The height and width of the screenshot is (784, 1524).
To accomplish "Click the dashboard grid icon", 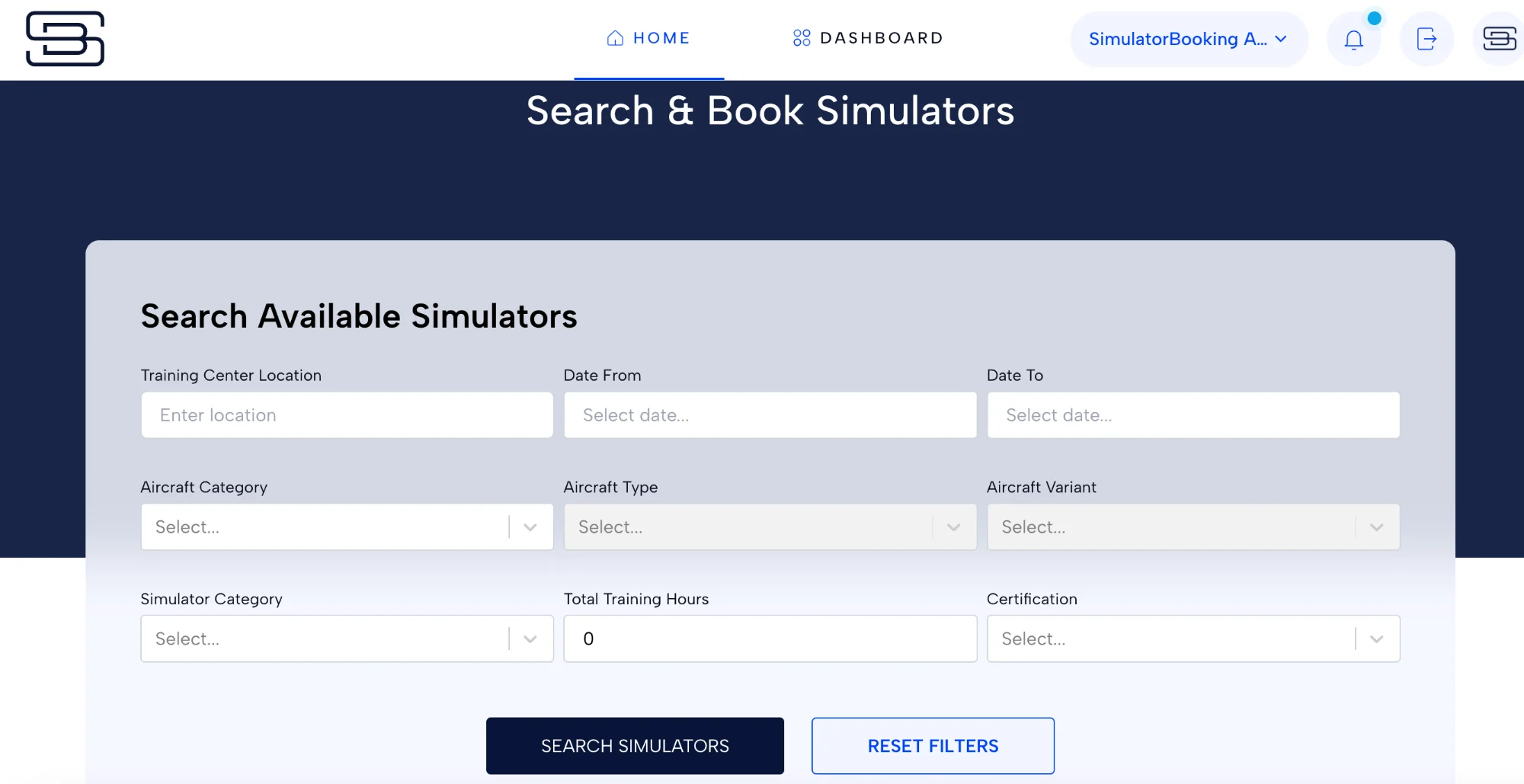I will point(801,37).
